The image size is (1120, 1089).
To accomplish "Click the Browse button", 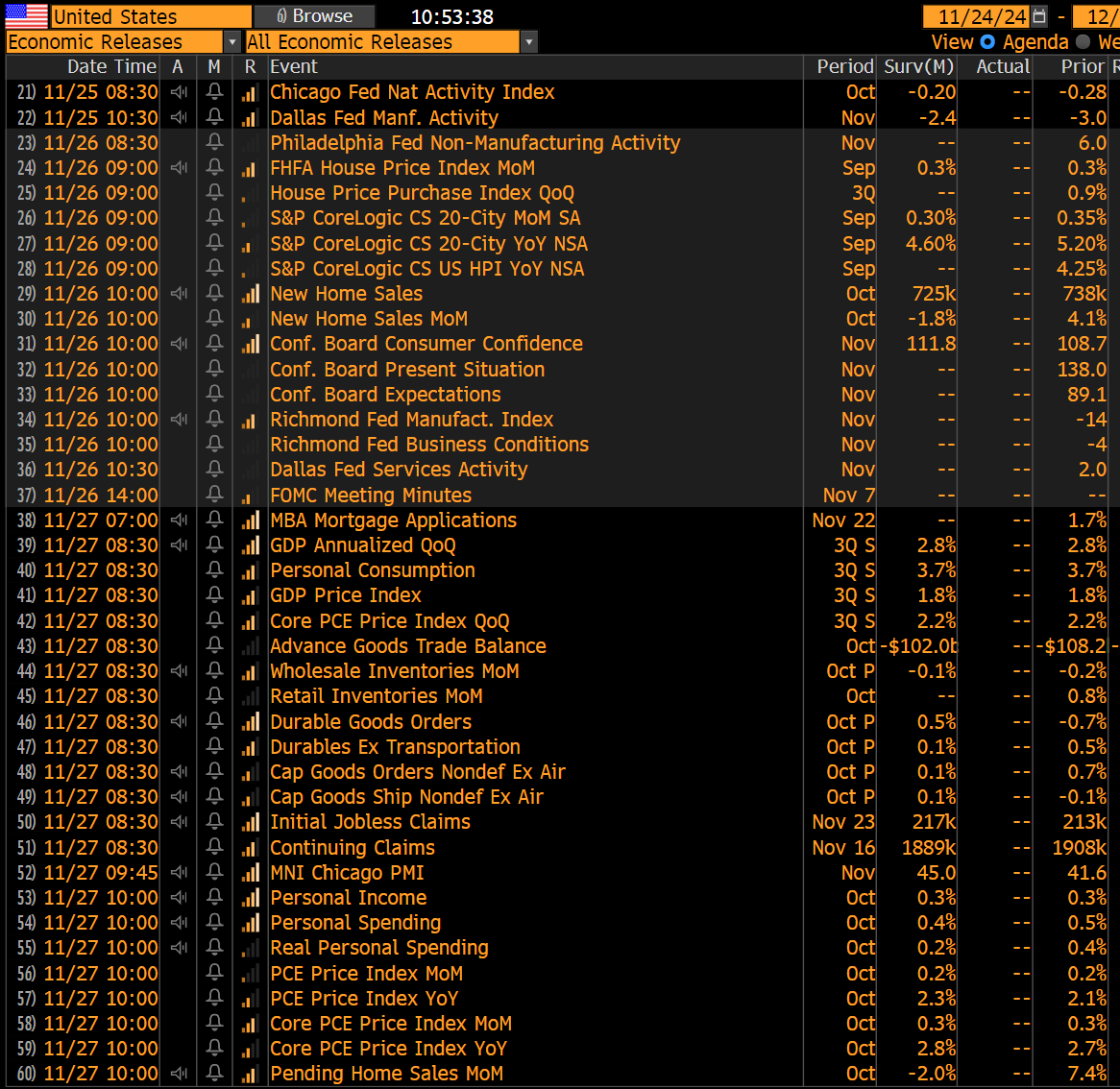I will tap(314, 15).
